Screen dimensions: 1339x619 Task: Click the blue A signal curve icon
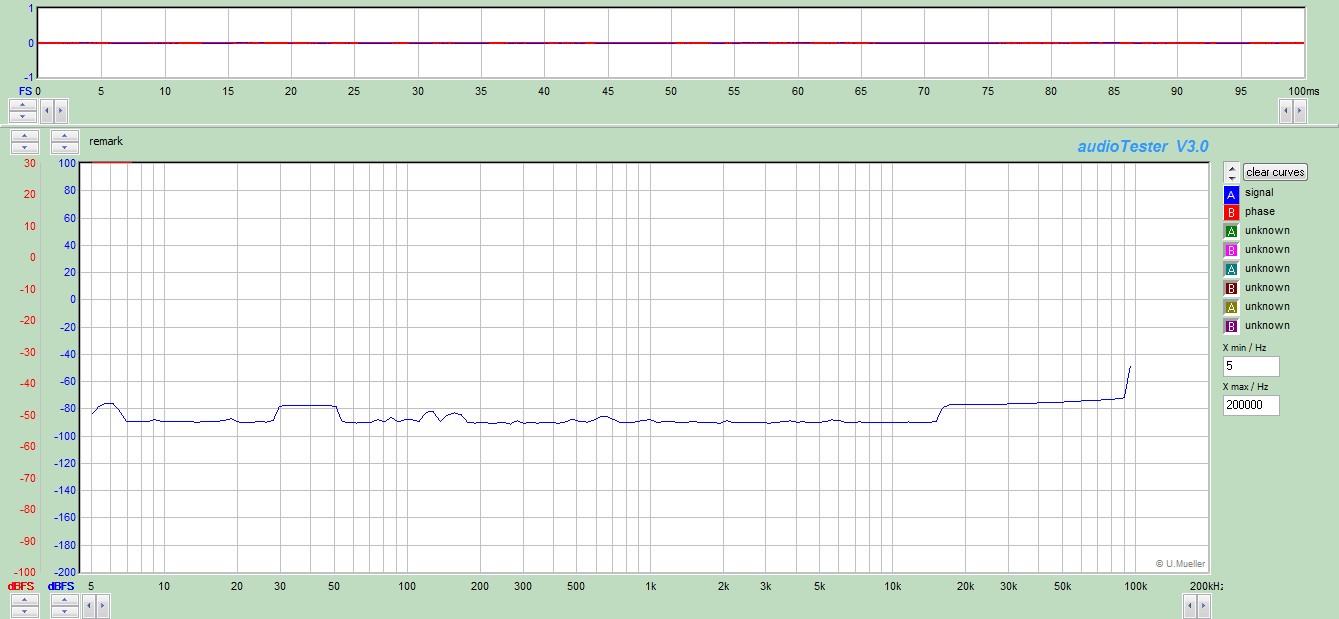pyautogui.click(x=1231, y=193)
